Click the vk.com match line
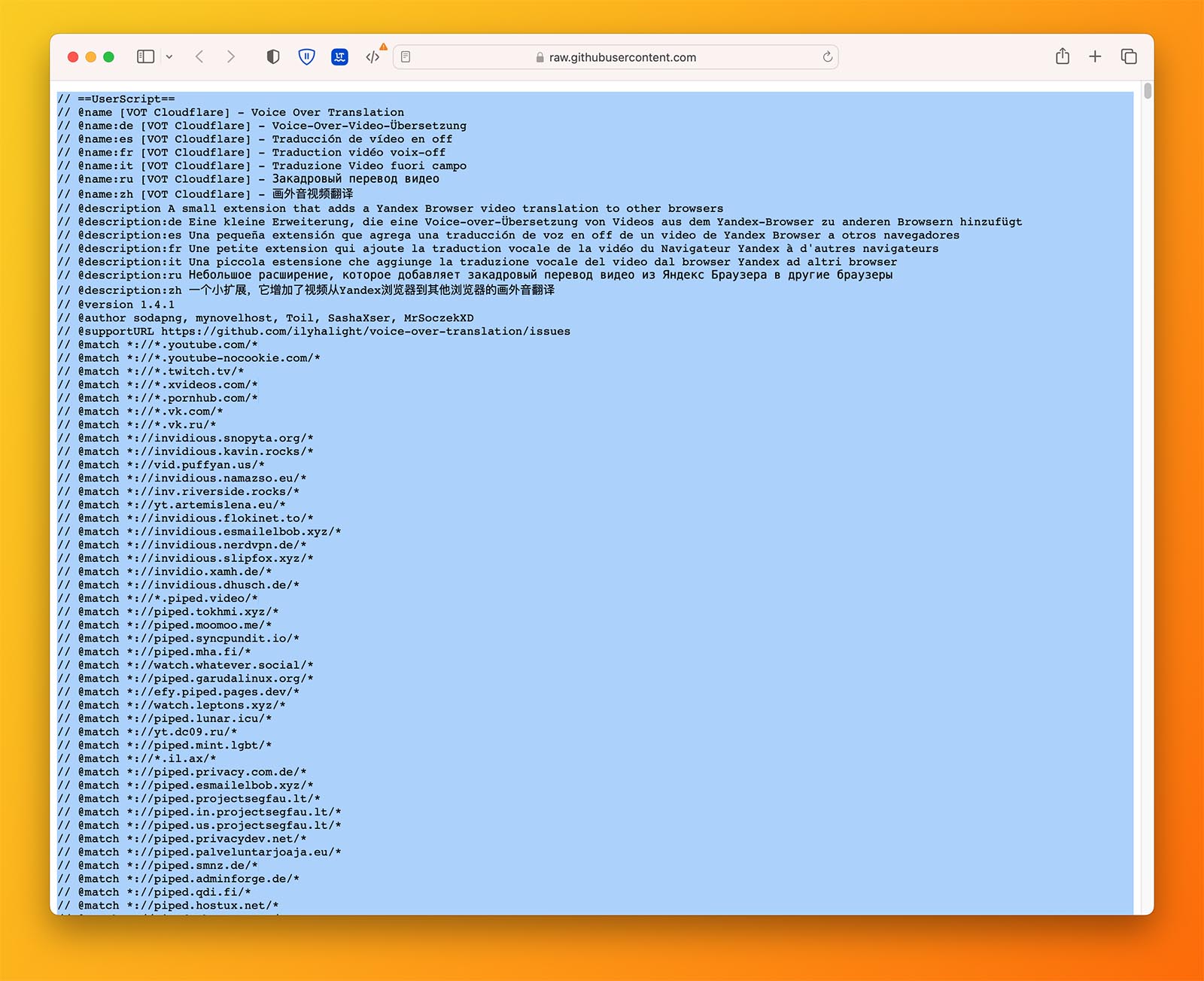 [141, 412]
